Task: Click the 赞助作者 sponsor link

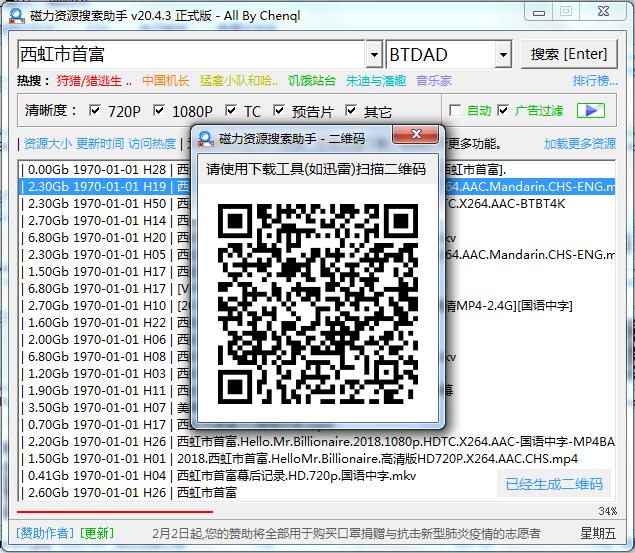Action: pos(44,533)
